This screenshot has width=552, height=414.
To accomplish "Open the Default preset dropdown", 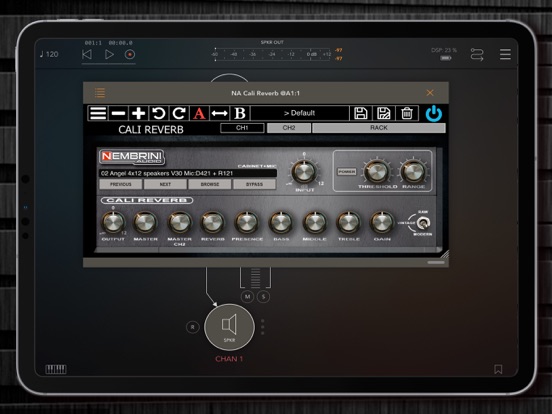I will (299, 113).
